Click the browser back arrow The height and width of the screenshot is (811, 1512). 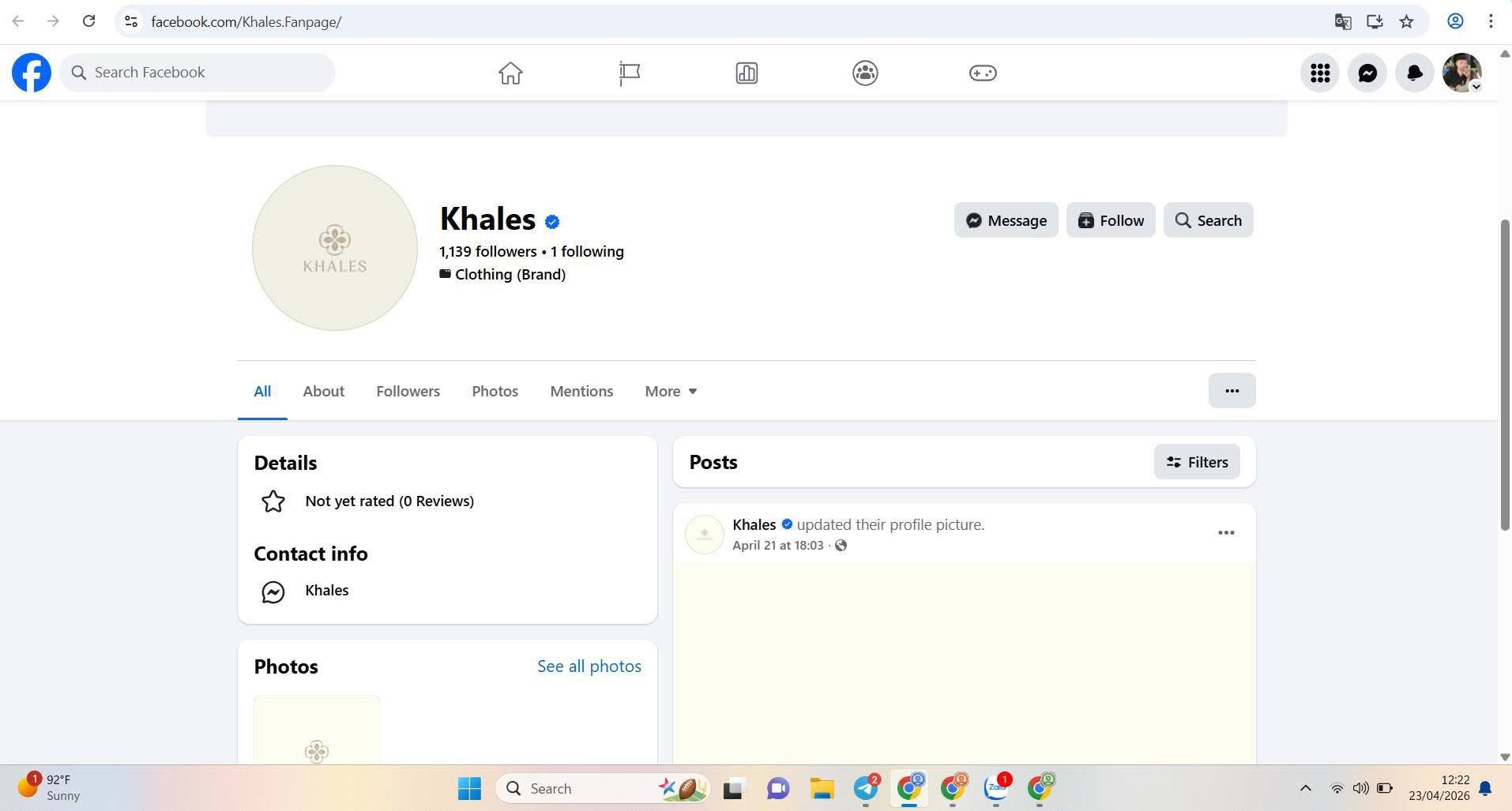pos(18,21)
